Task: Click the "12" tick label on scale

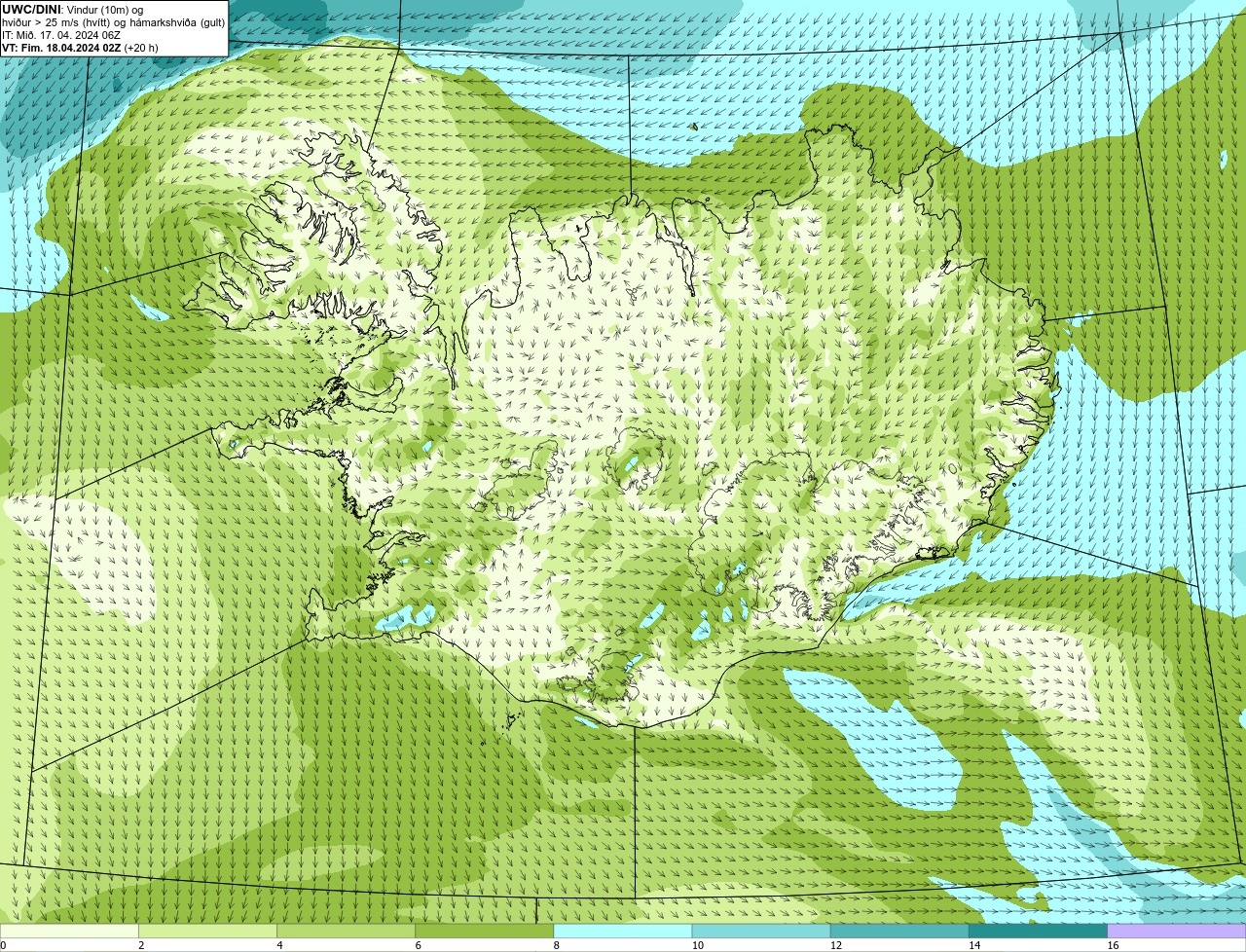Action: click(x=836, y=945)
